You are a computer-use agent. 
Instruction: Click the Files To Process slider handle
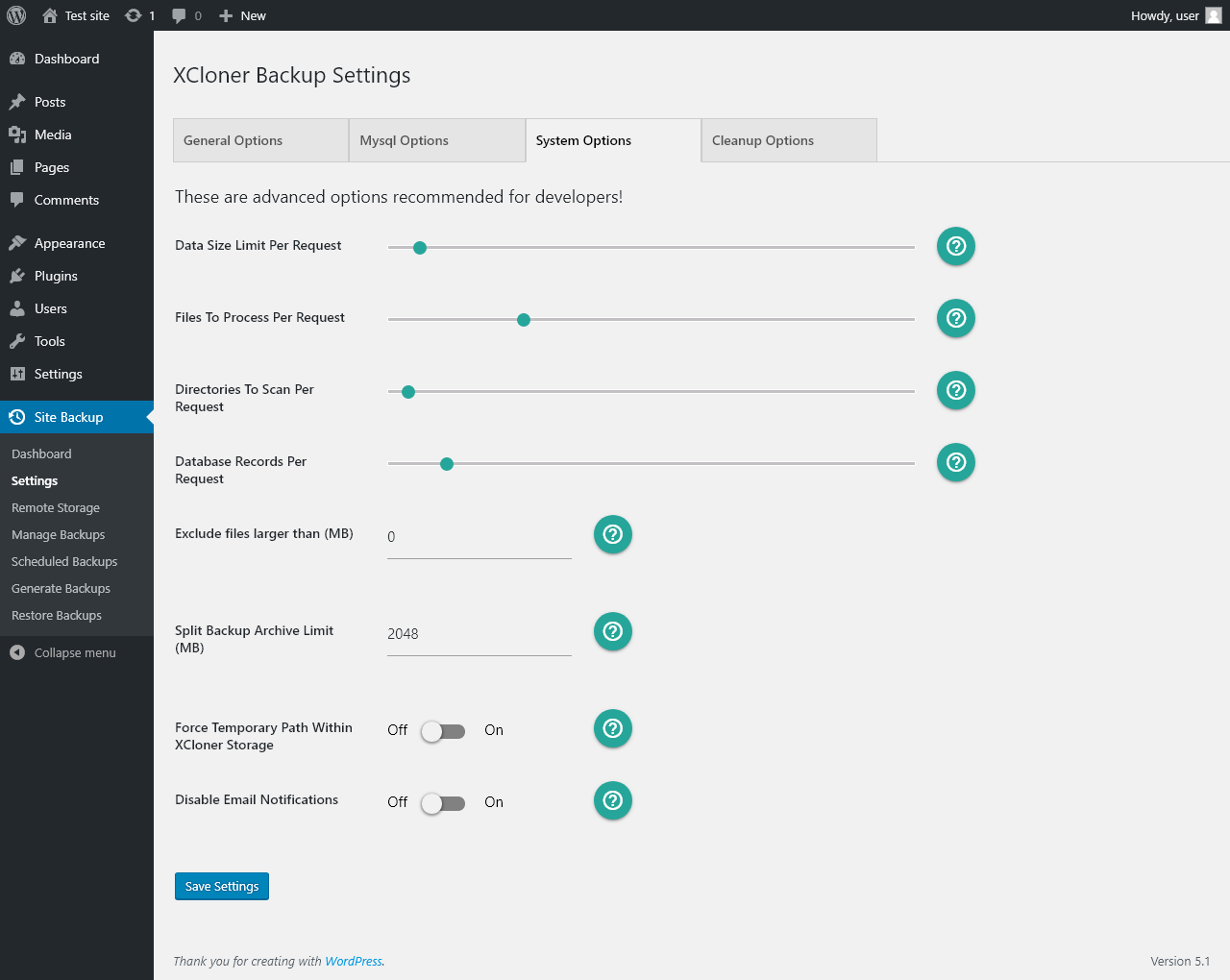click(524, 320)
